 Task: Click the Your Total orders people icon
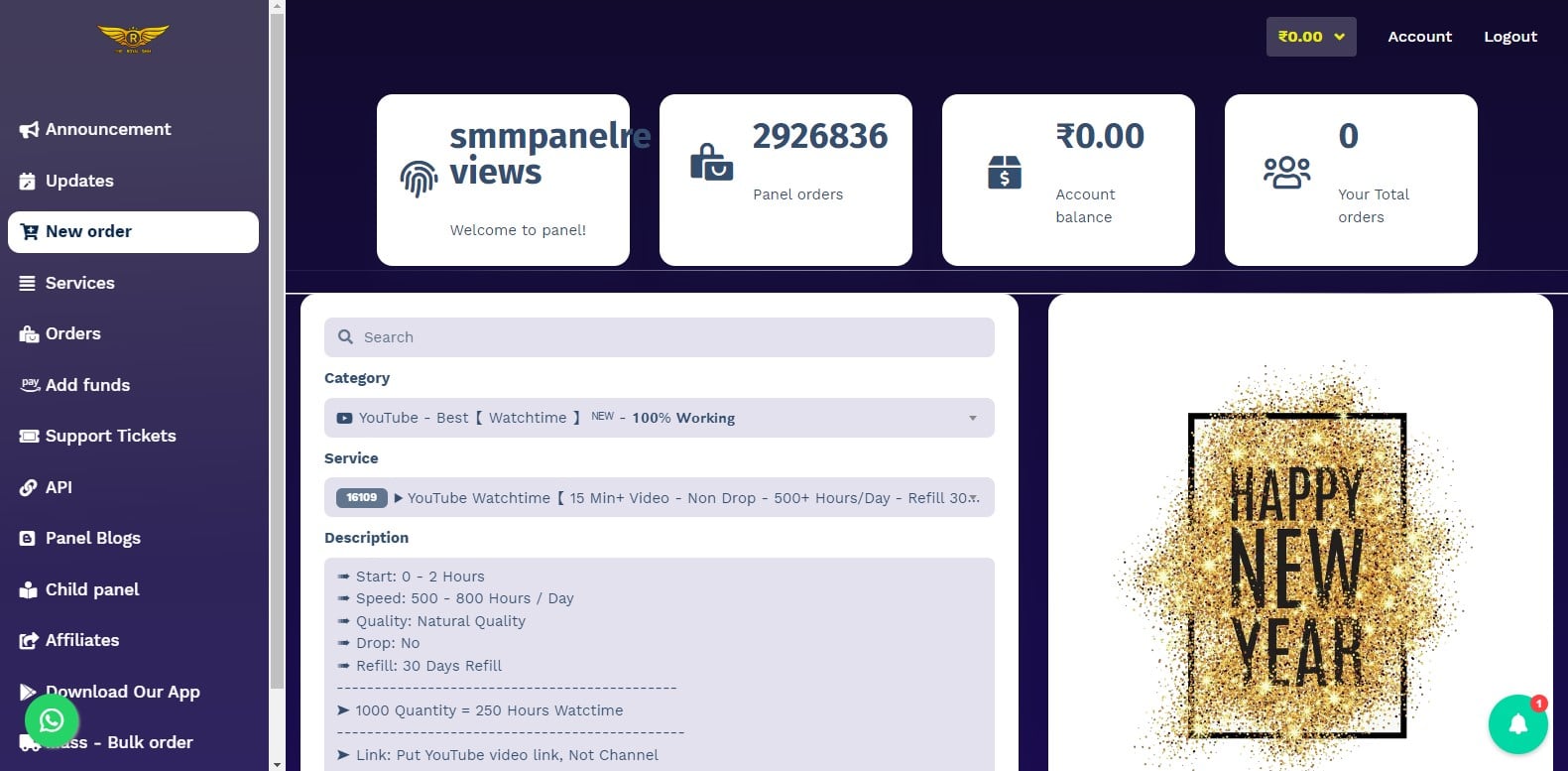coord(1286,173)
